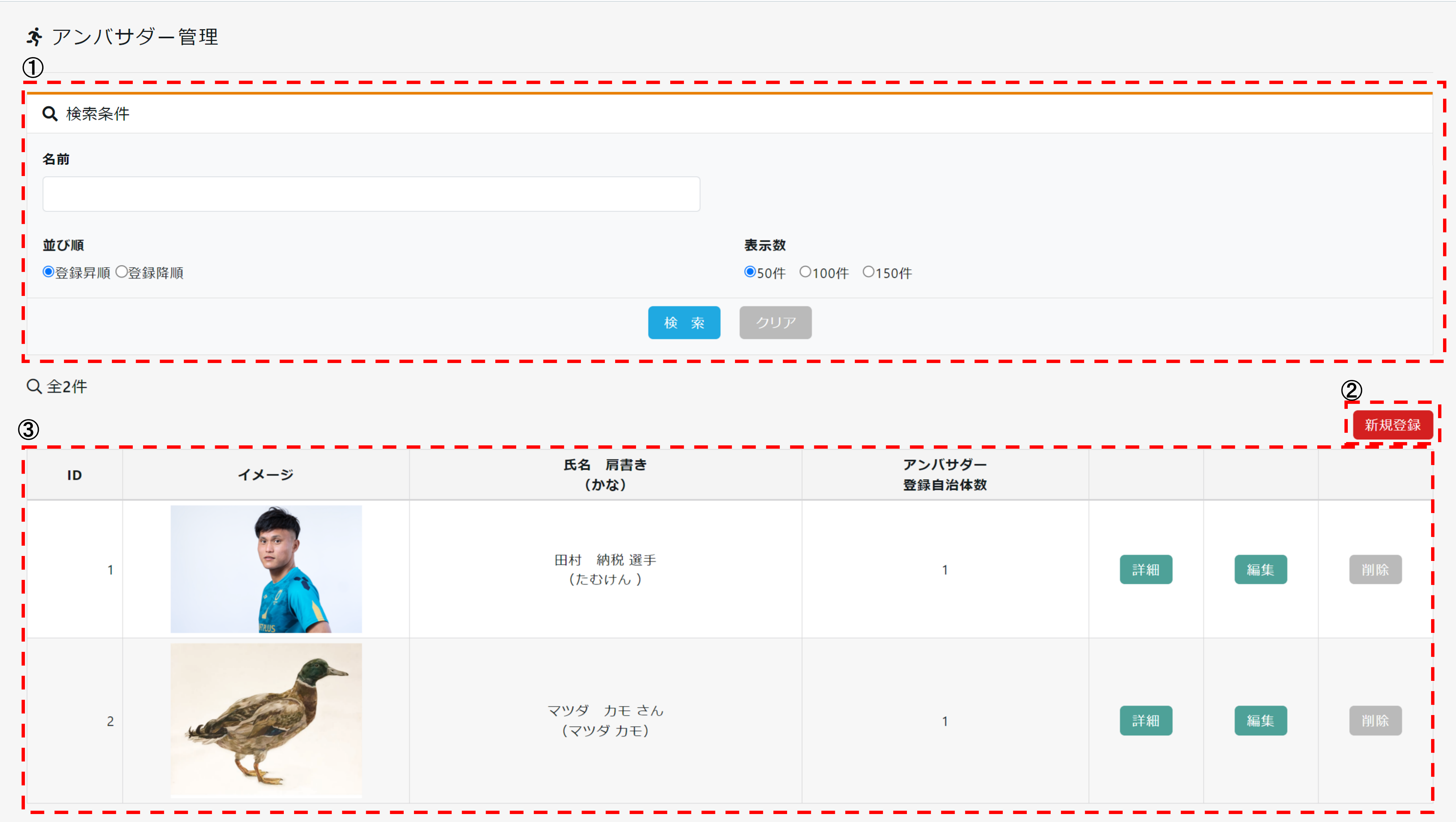This screenshot has height=822, width=1456.
Task: Click 削除 in the ID 1 row
Action: click(1375, 569)
